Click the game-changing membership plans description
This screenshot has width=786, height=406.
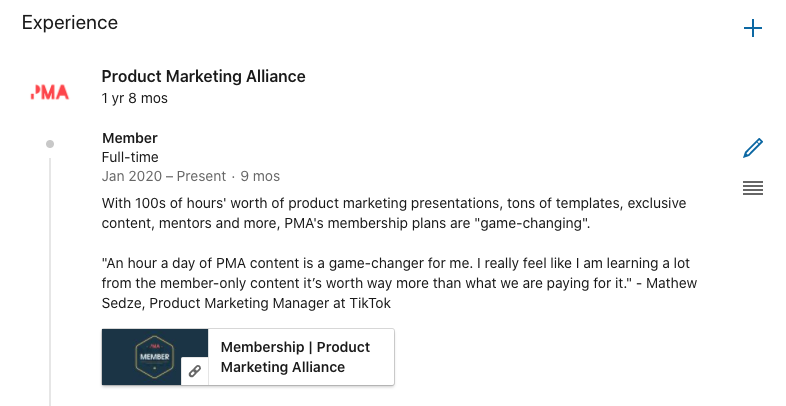pos(394,213)
